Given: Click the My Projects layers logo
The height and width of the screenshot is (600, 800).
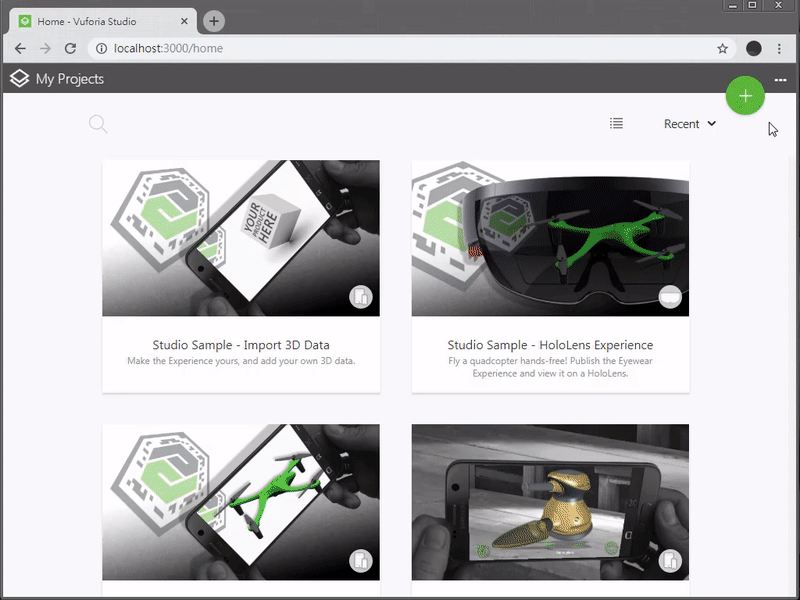Looking at the screenshot, I should pos(19,79).
